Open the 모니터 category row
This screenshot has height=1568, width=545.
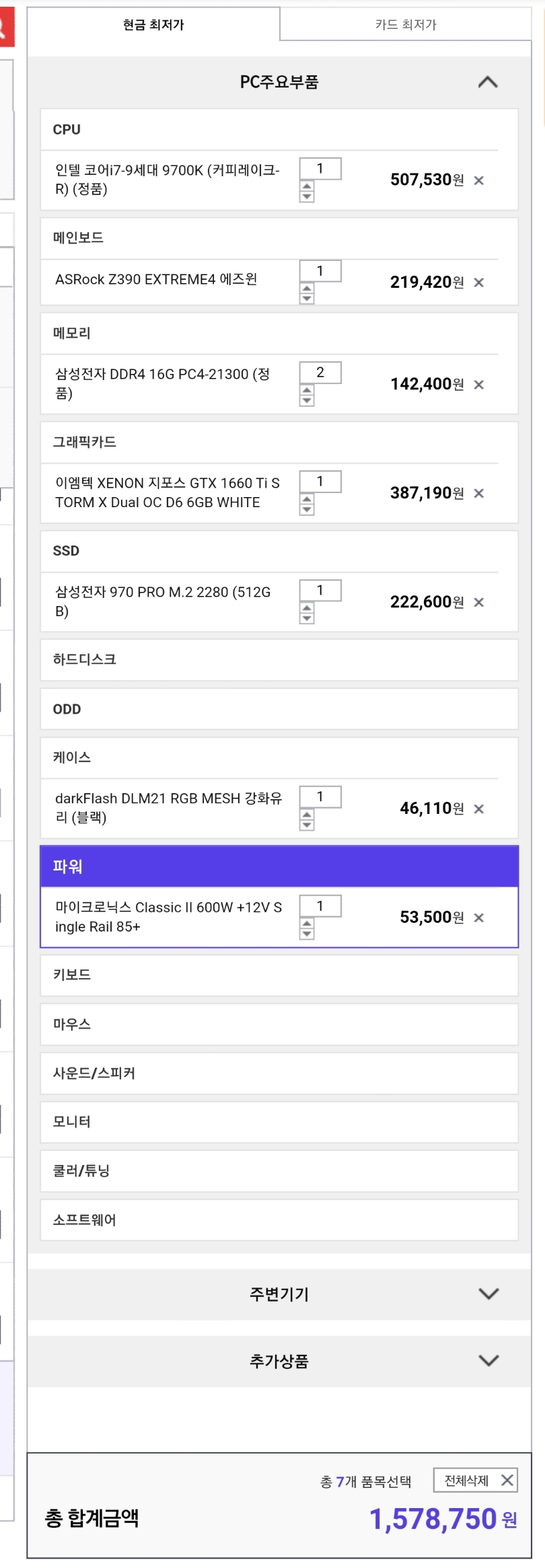[279, 1121]
